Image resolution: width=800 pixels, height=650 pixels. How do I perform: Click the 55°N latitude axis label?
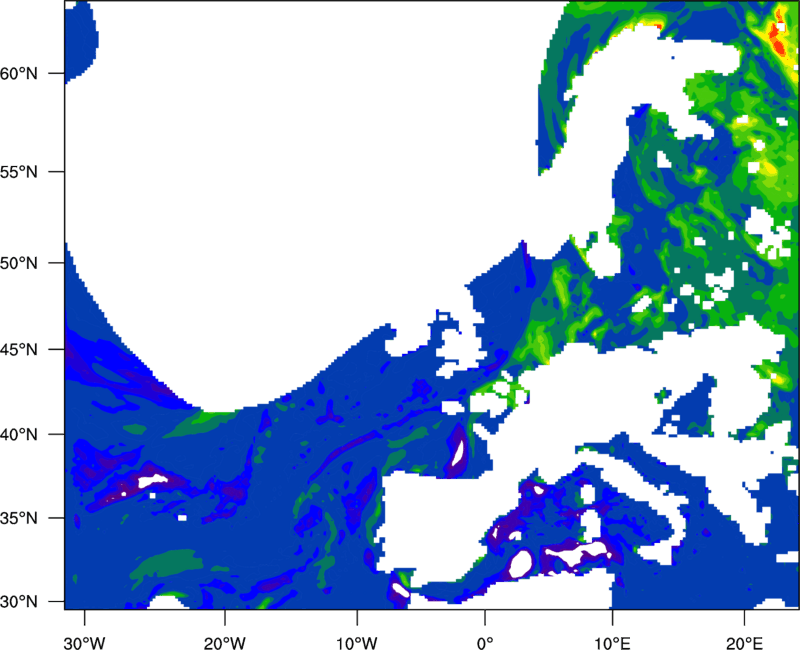point(19,172)
